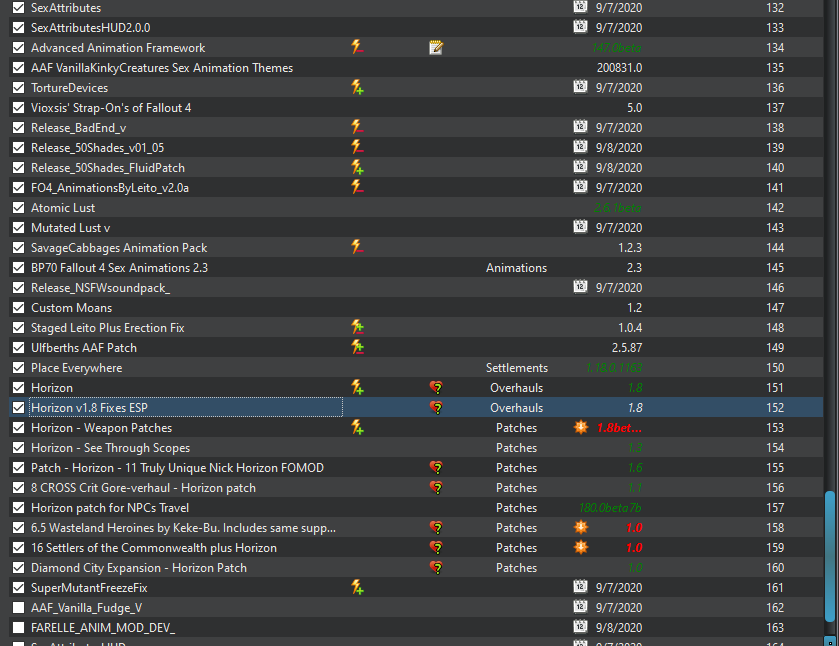Click the endorse heart on Diamond City Expansion patch
Viewport: 839px width, 646px height.
point(437,568)
